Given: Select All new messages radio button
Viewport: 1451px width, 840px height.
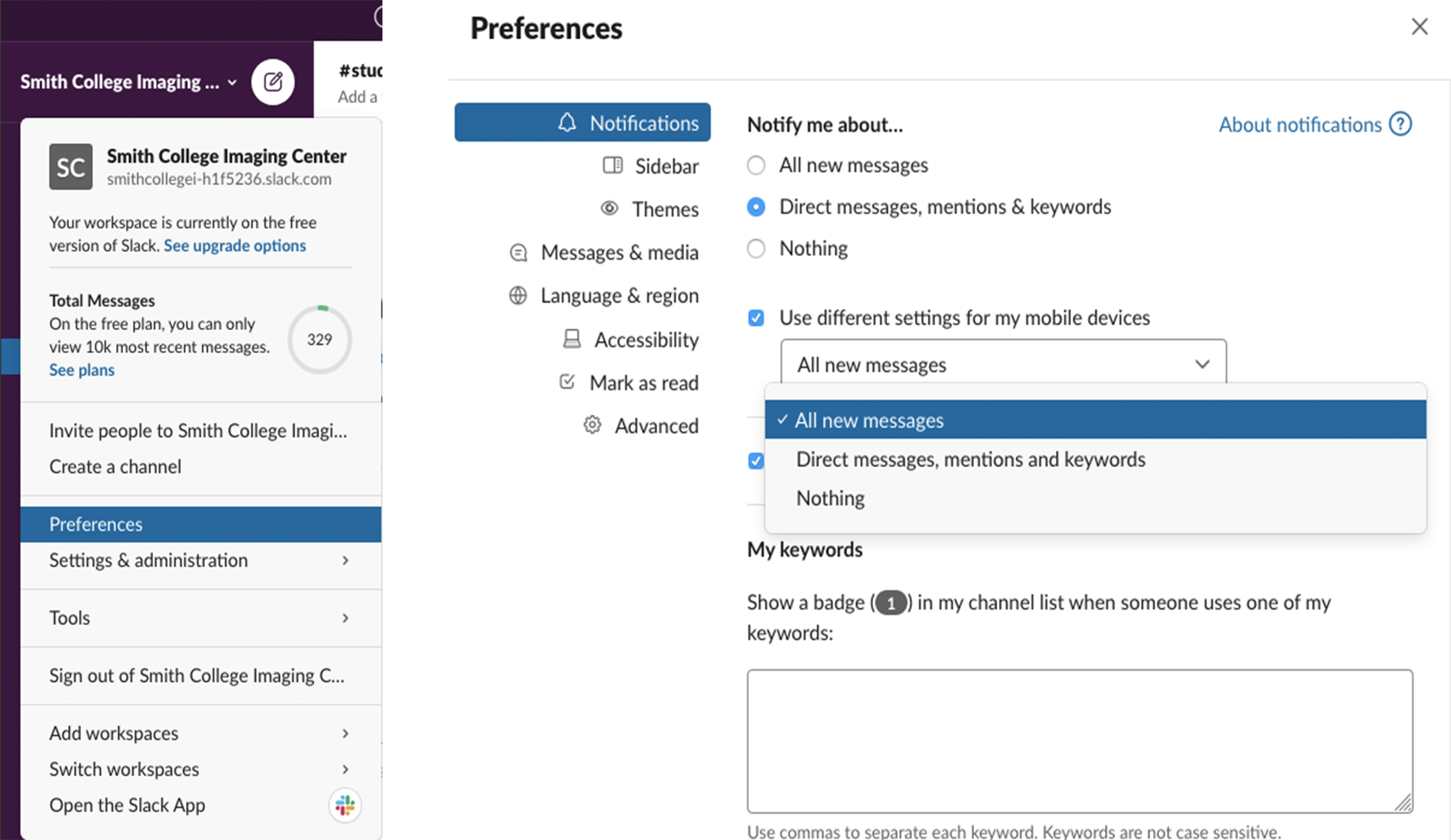Looking at the screenshot, I should click(755, 165).
